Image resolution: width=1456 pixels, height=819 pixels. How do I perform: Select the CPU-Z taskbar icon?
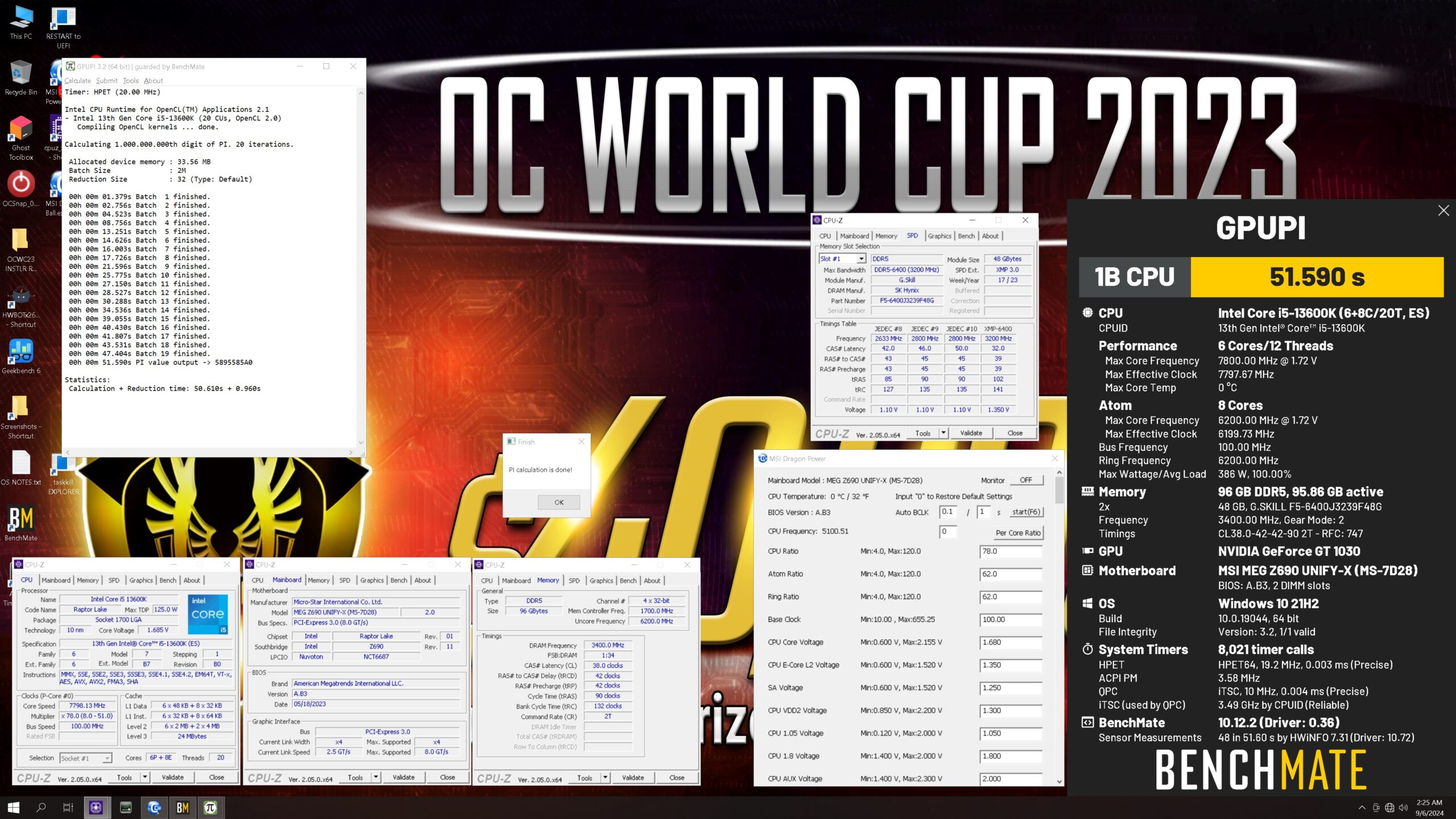point(96,807)
